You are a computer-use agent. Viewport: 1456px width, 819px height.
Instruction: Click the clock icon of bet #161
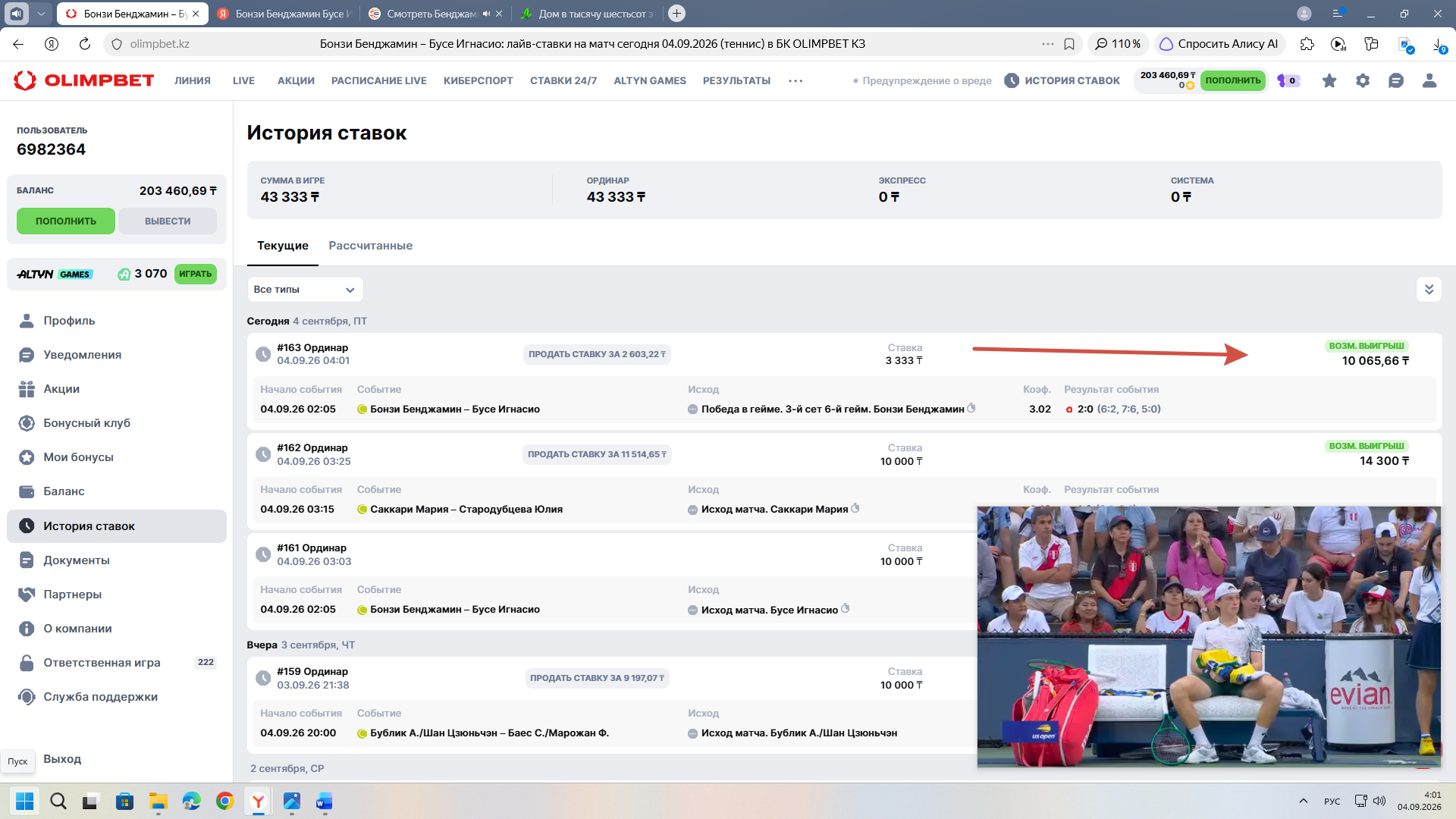[263, 554]
